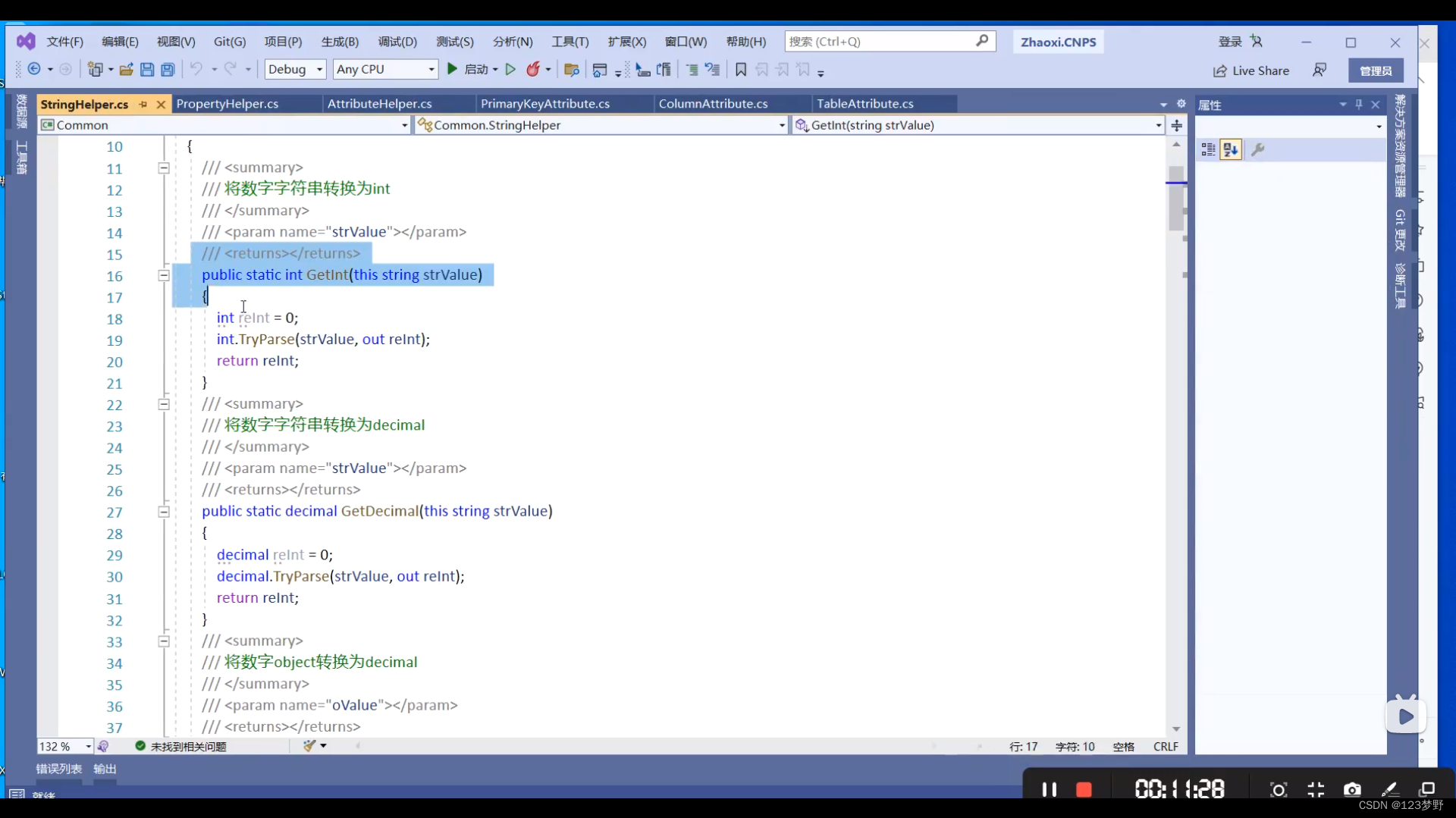
Task: Toggle a bookmark with the bookmark icon
Action: coord(741,70)
